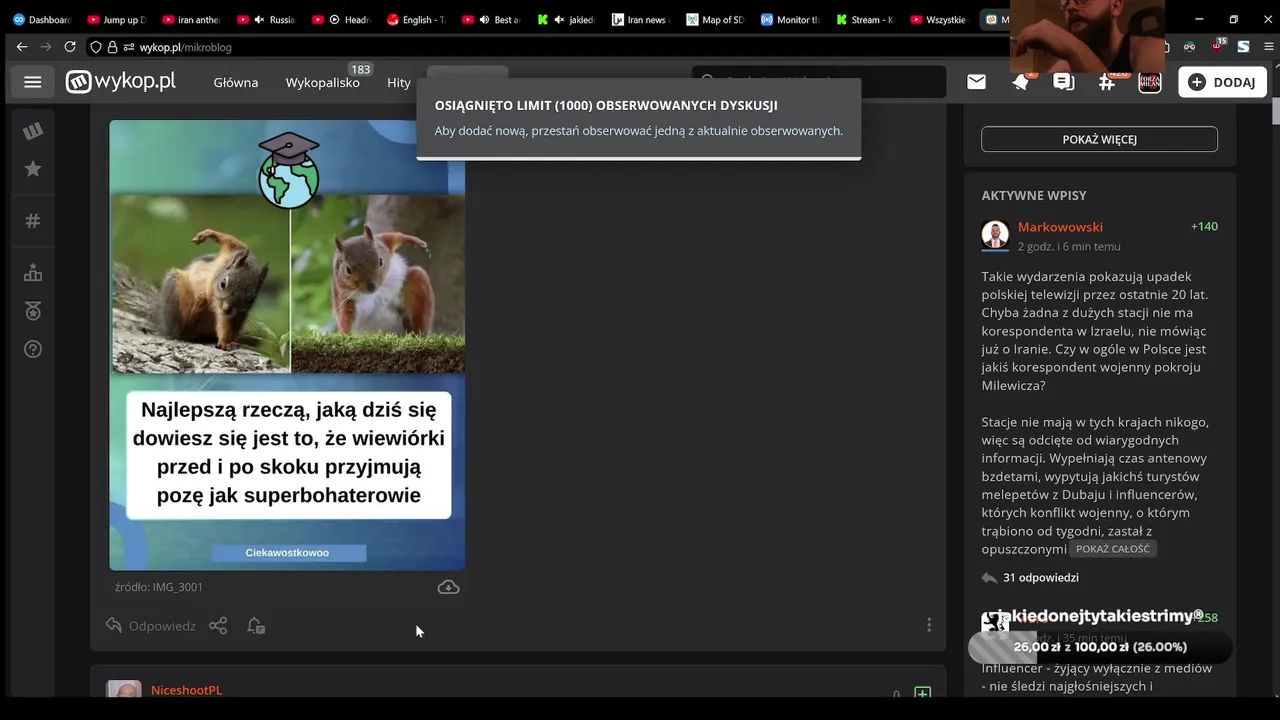Click the DODAJ button
1280x720 pixels.
[1222, 82]
